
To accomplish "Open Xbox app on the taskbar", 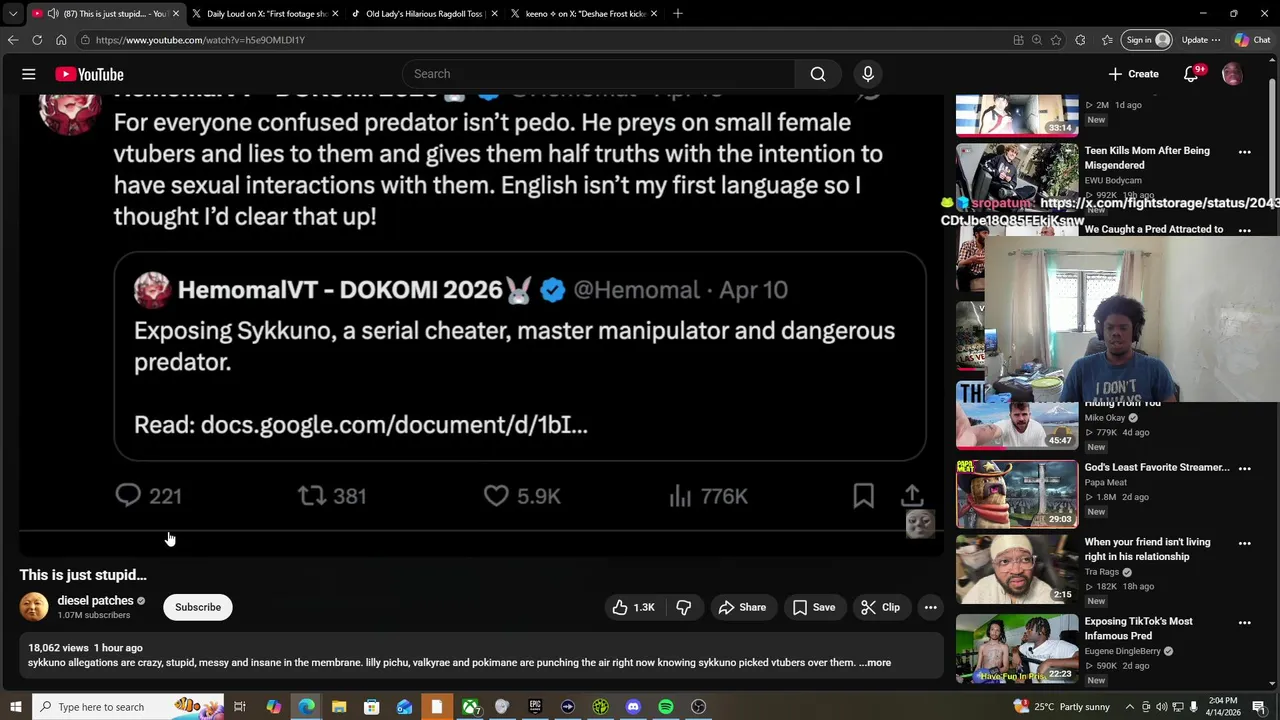I will pos(470,707).
